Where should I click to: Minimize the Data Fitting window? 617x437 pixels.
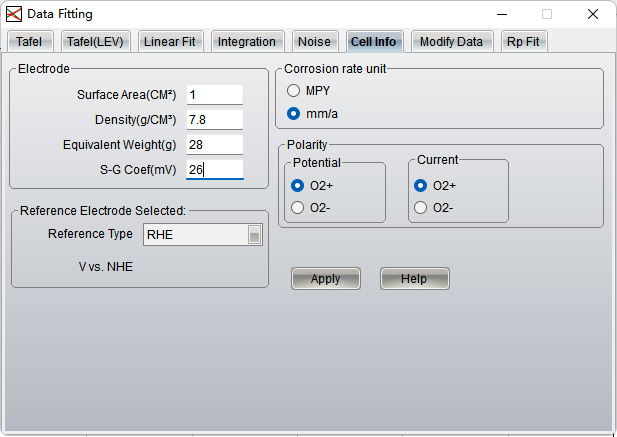tap(501, 14)
